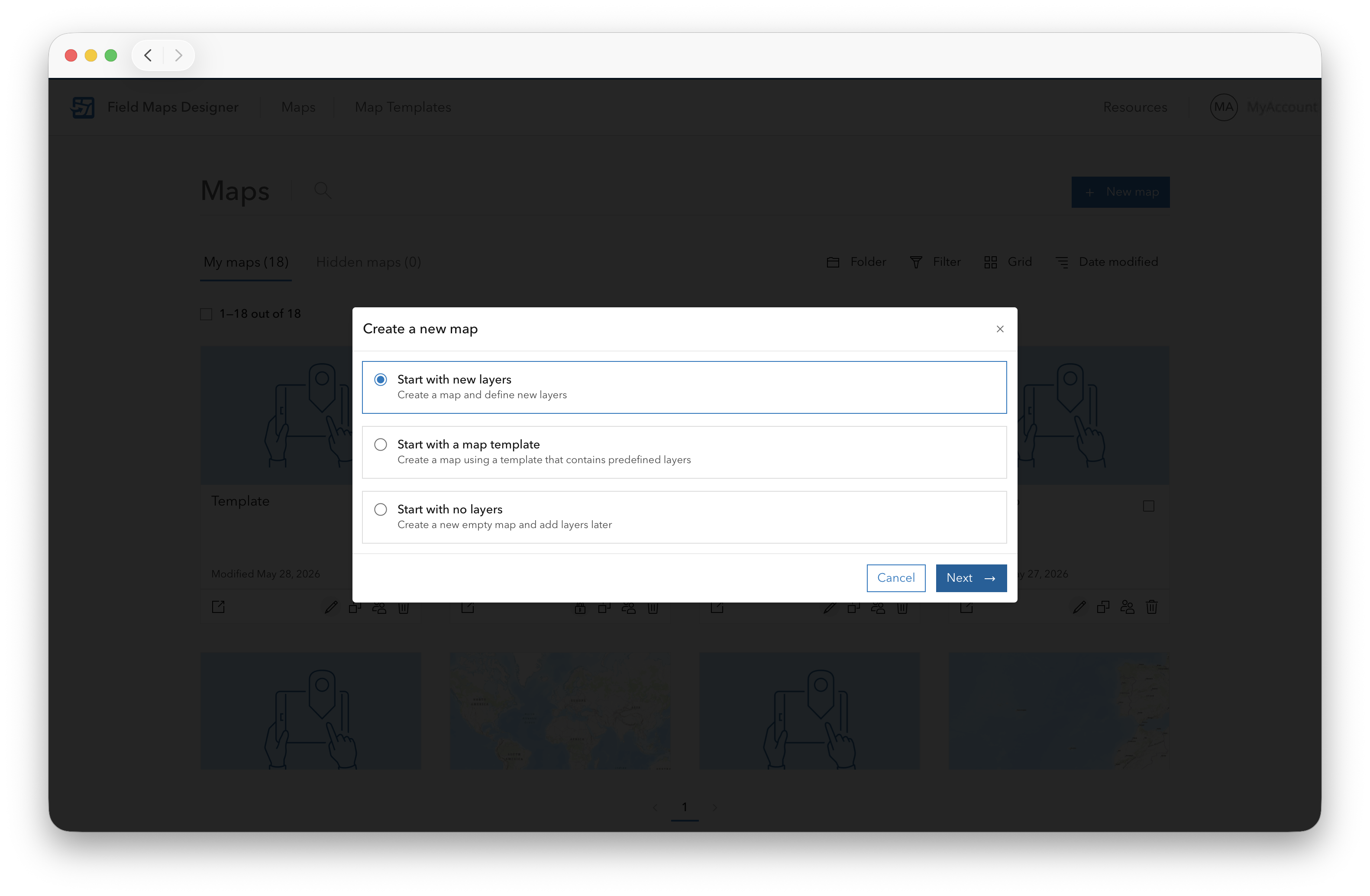Open the Filter options

point(935,262)
